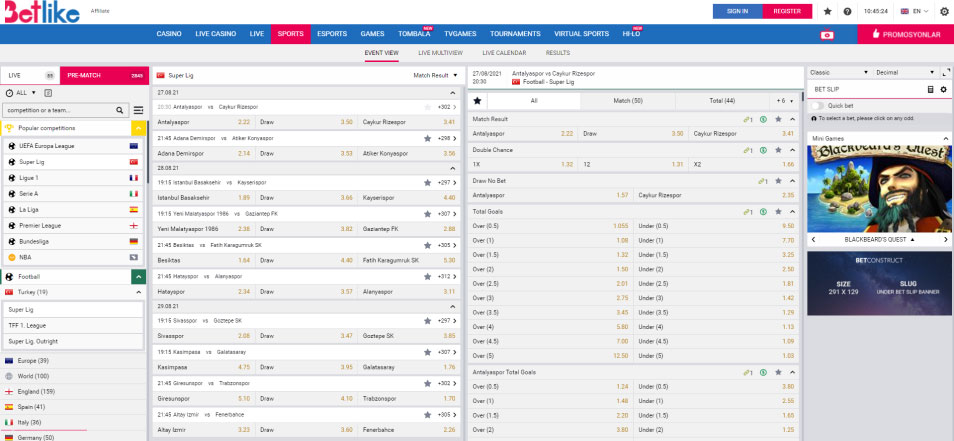The height and width of the screenshot is (441, 954).
Task: Star the Total Goals market
Action: (x=778, y=212)
